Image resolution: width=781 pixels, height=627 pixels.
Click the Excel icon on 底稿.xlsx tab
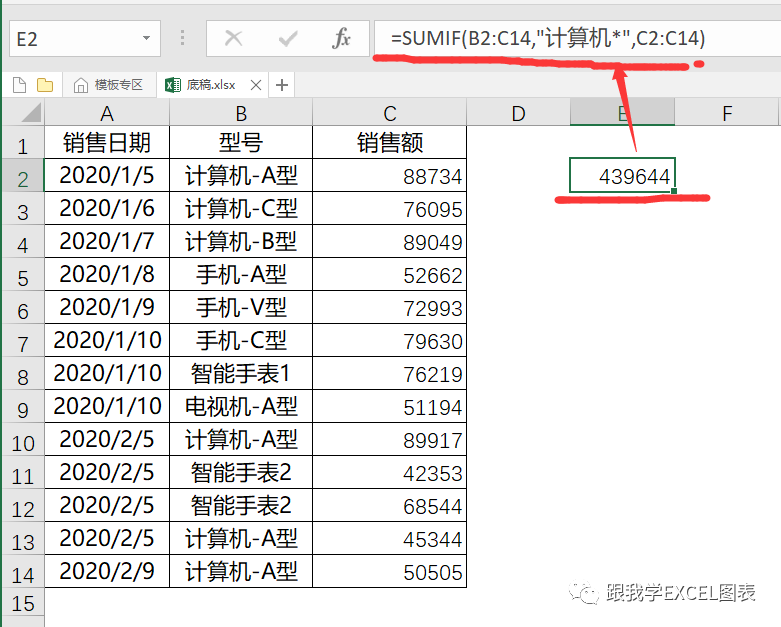click(173, 85)
